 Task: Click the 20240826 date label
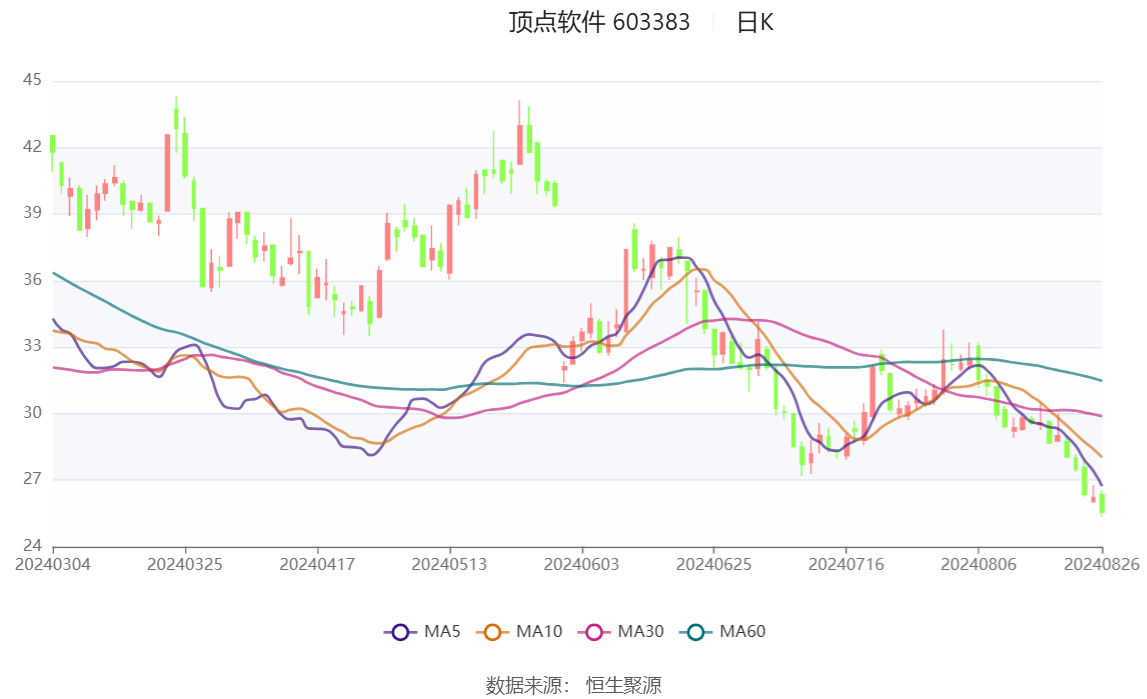pos(1102,564)
